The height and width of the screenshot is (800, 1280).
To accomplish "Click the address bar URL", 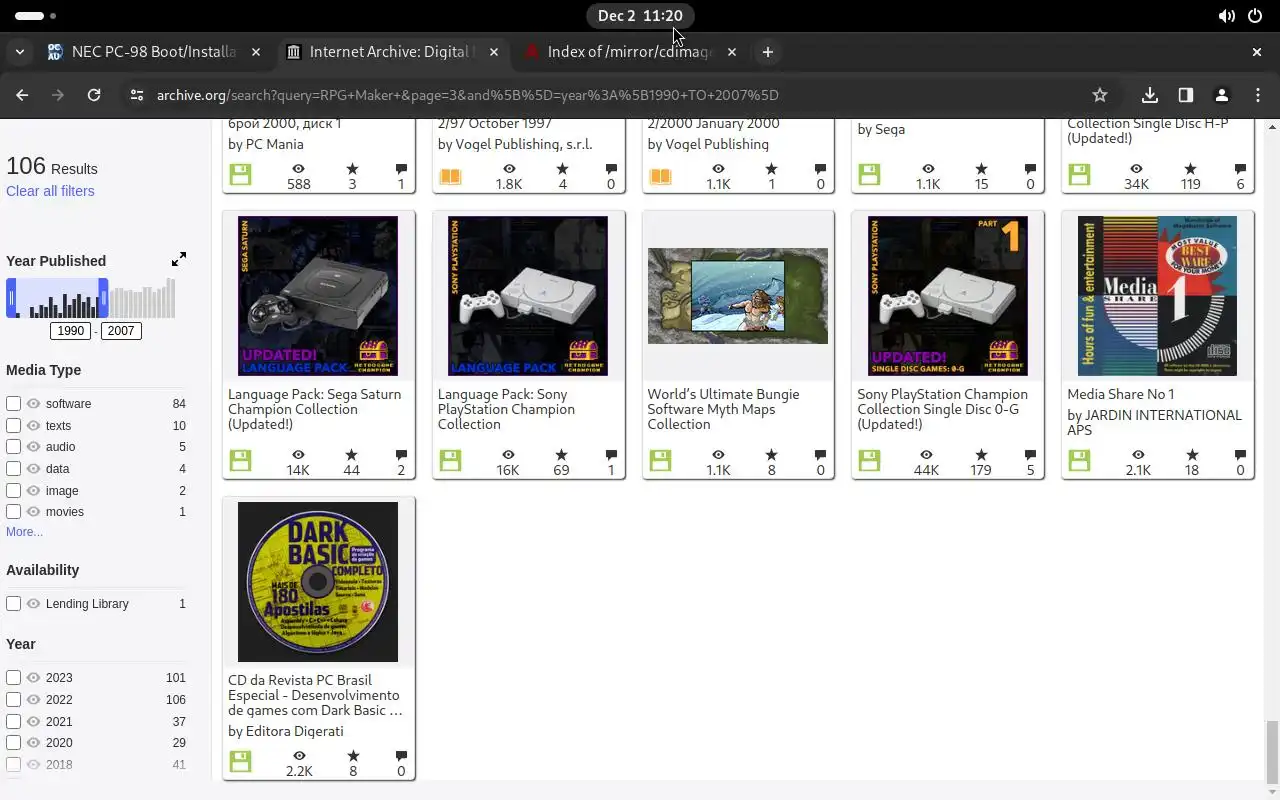I will 467,95.
